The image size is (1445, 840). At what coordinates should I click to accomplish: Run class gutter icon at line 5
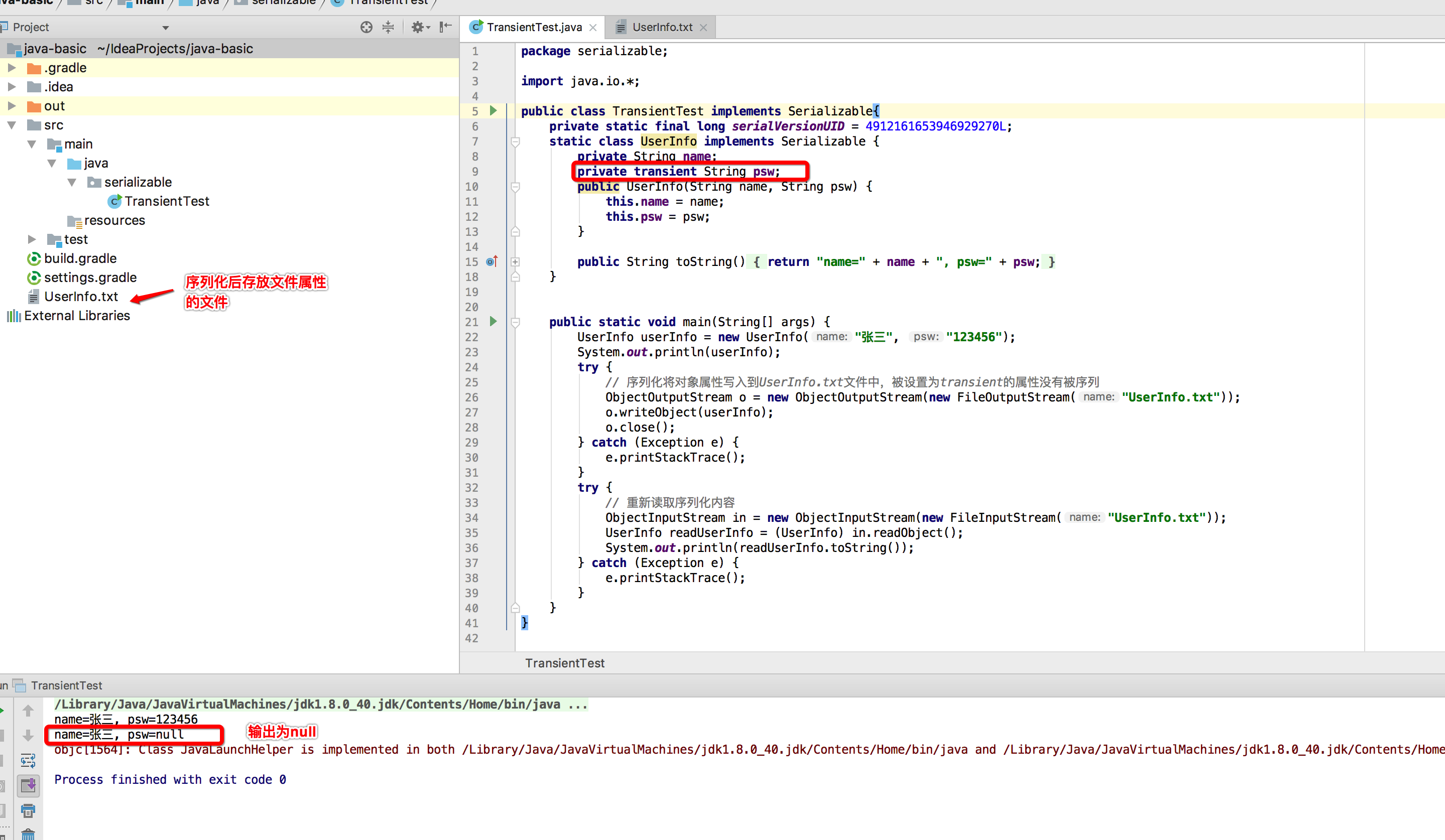493,110
